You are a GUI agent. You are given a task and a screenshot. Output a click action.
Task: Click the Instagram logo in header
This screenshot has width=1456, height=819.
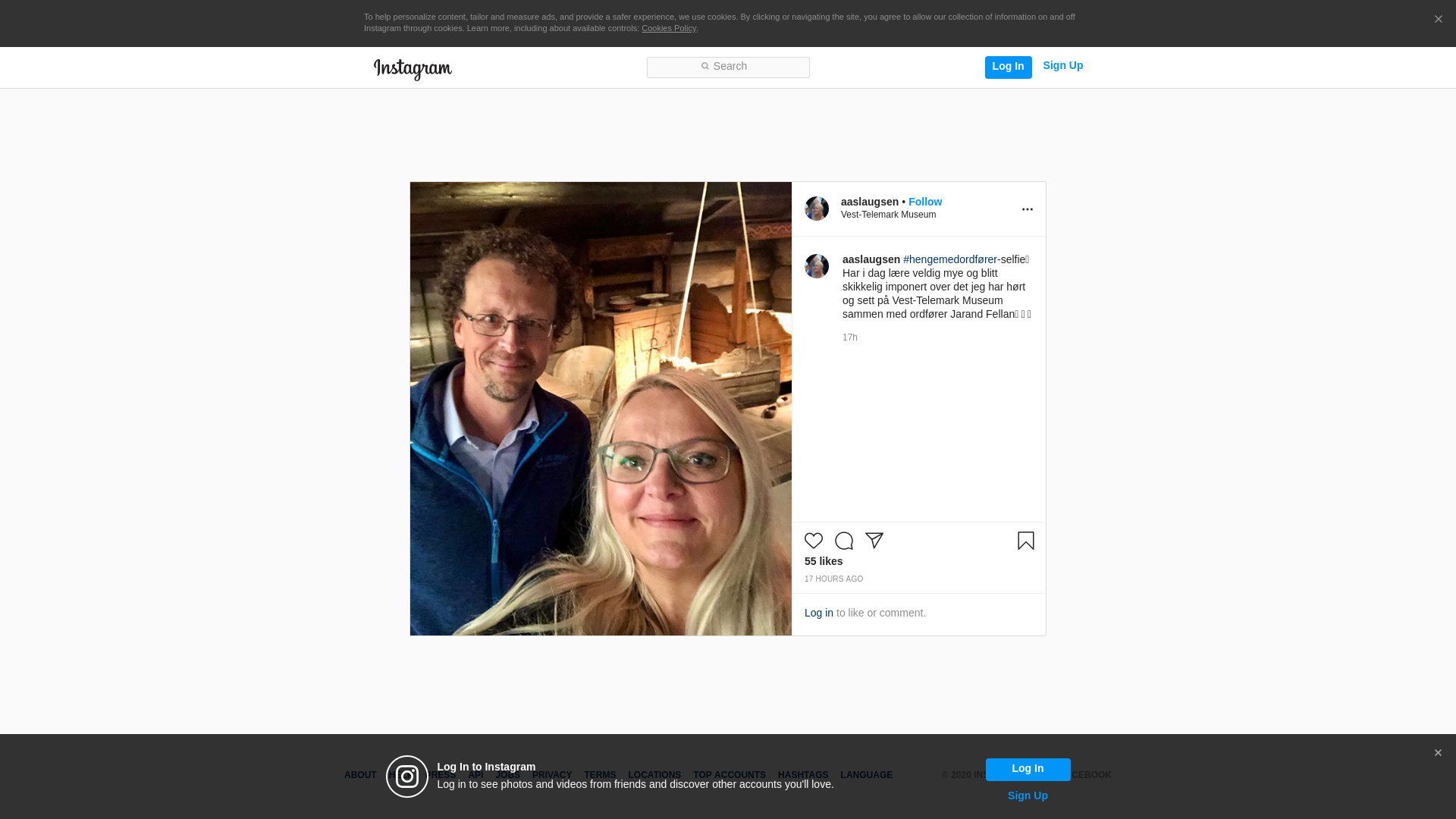(x=413, y=69)
